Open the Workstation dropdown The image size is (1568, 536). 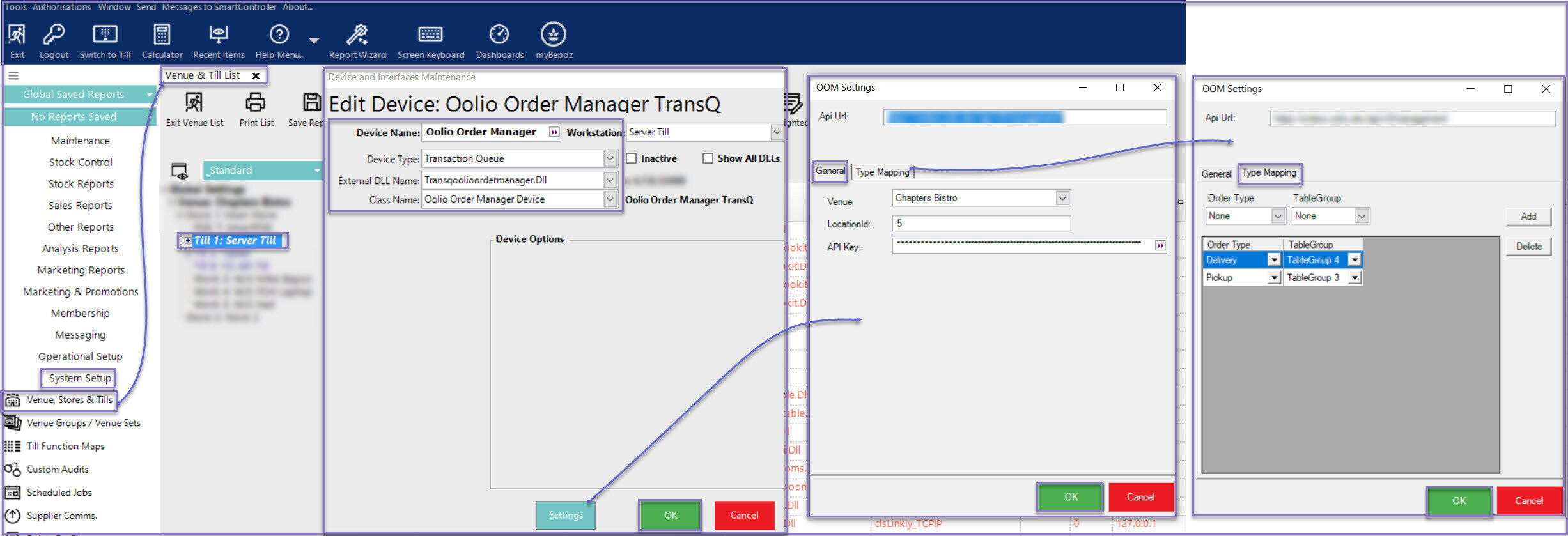tap(776, 132)
